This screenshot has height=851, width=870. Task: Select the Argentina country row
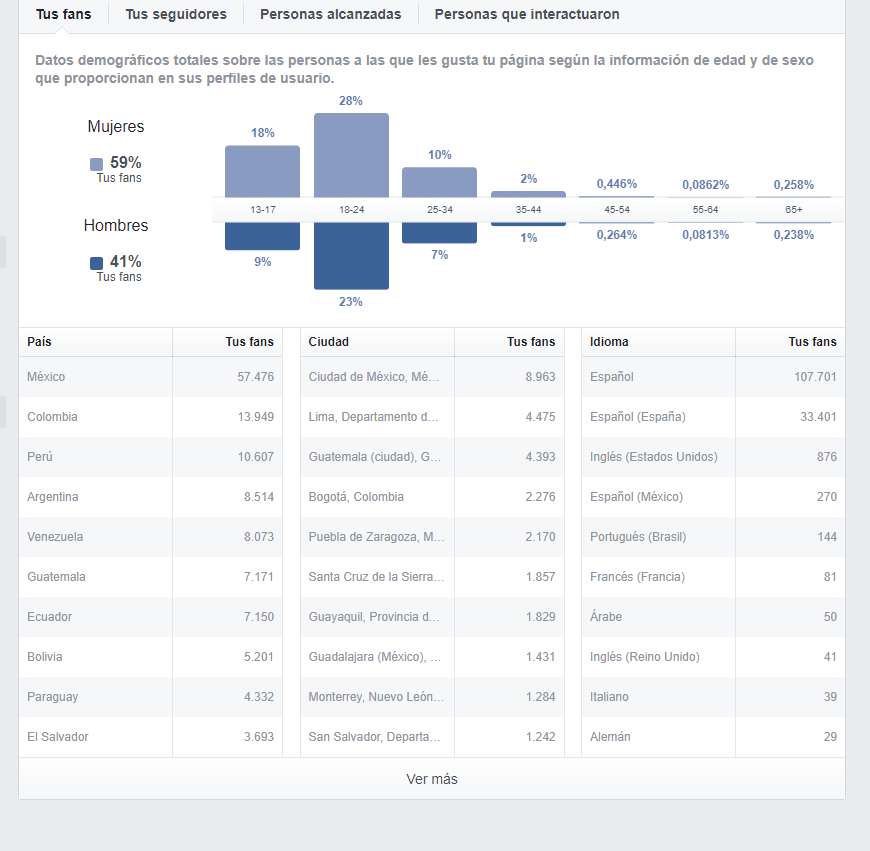(x=151, y=497)
